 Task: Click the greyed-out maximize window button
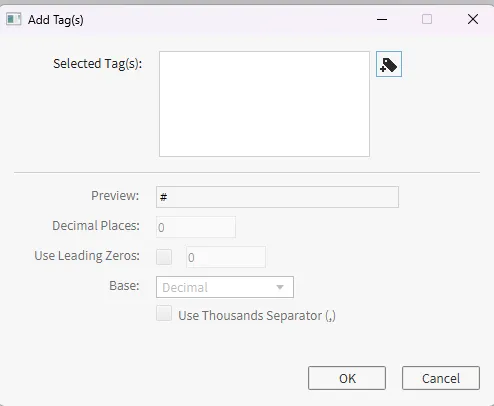tap(427, 19)
